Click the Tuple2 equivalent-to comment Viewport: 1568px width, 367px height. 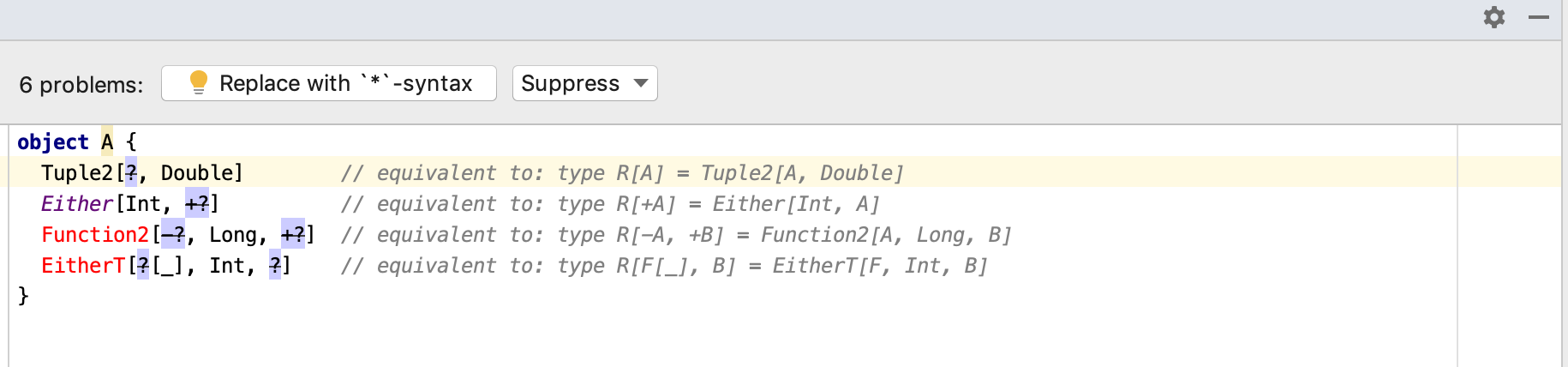coord(622,173)
